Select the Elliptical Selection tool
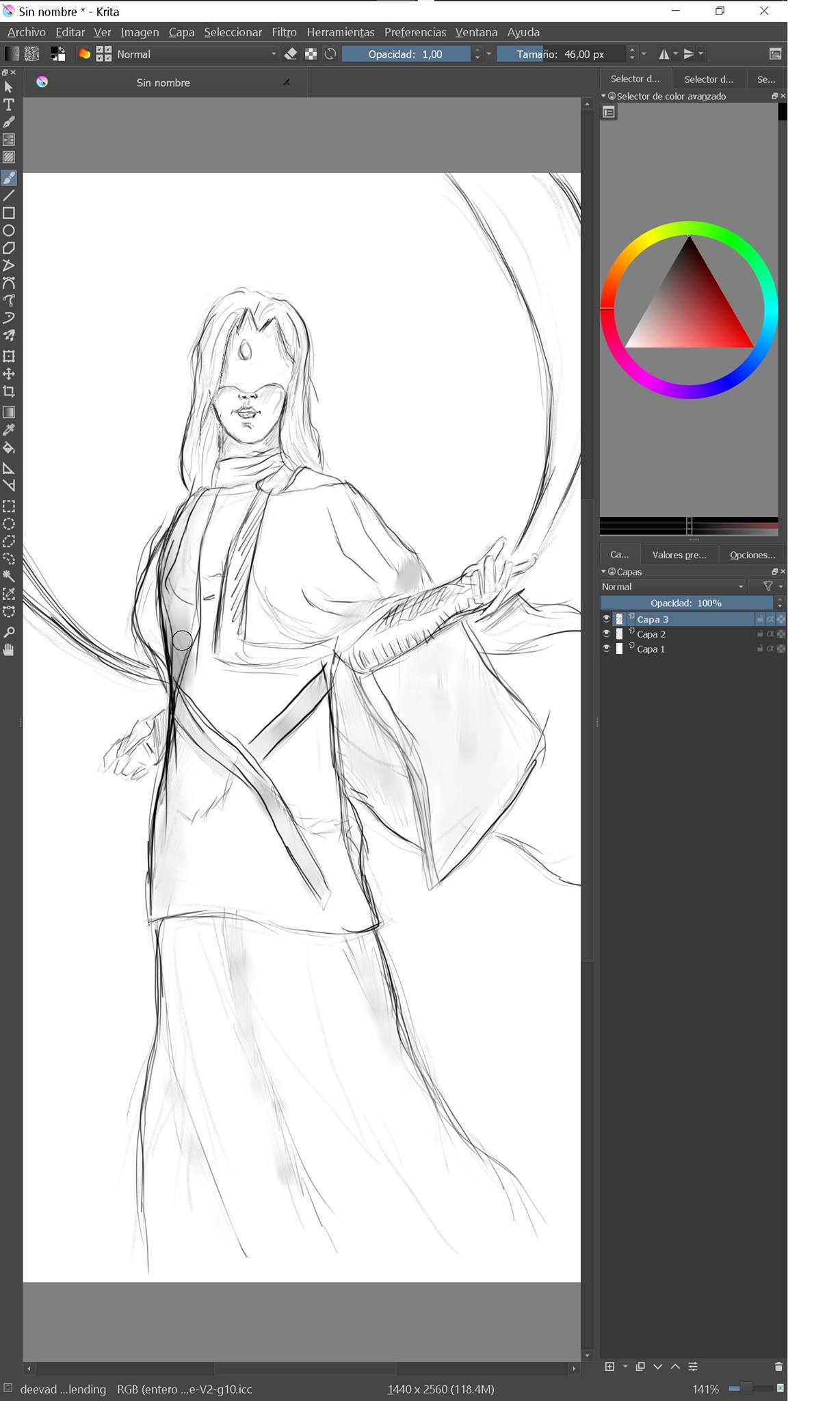 9,524
